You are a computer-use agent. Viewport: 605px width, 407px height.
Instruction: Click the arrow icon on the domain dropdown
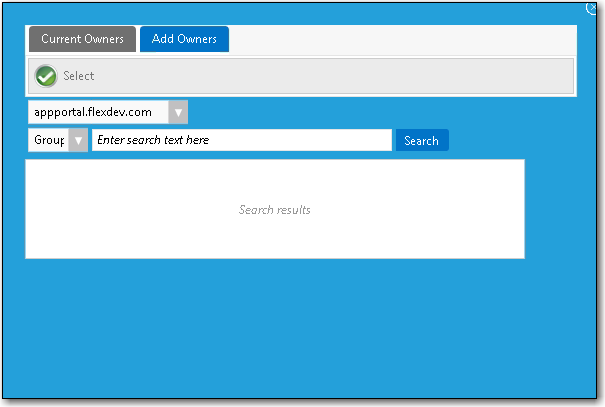178,113
